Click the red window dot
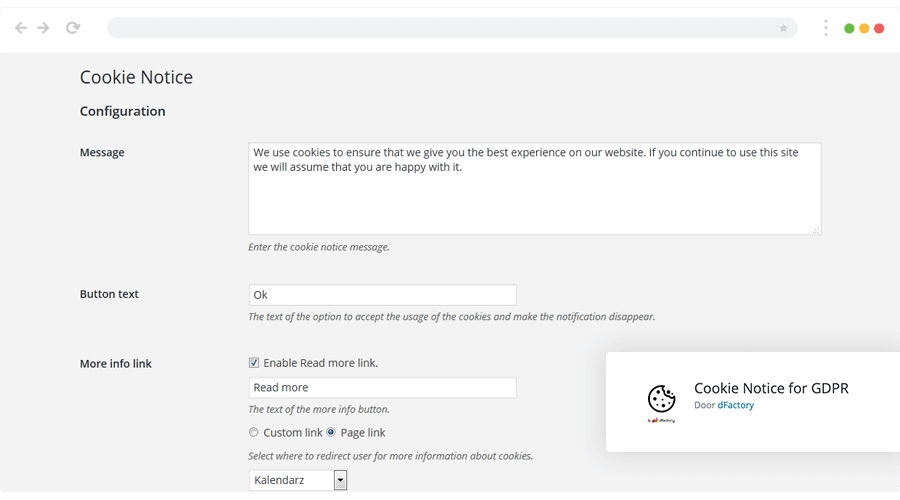The width and height of the screenshot is (900, 500). click(x=879, y=28)
